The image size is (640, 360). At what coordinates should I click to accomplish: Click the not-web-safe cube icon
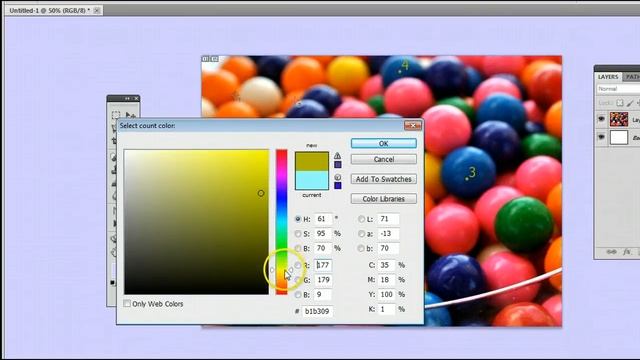338,177
